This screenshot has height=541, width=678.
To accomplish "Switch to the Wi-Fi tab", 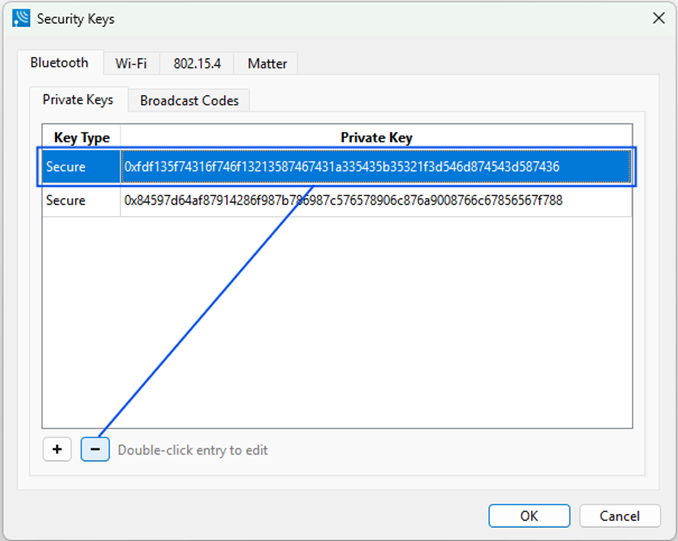I will pyautogui.click(x=131, y=64).
